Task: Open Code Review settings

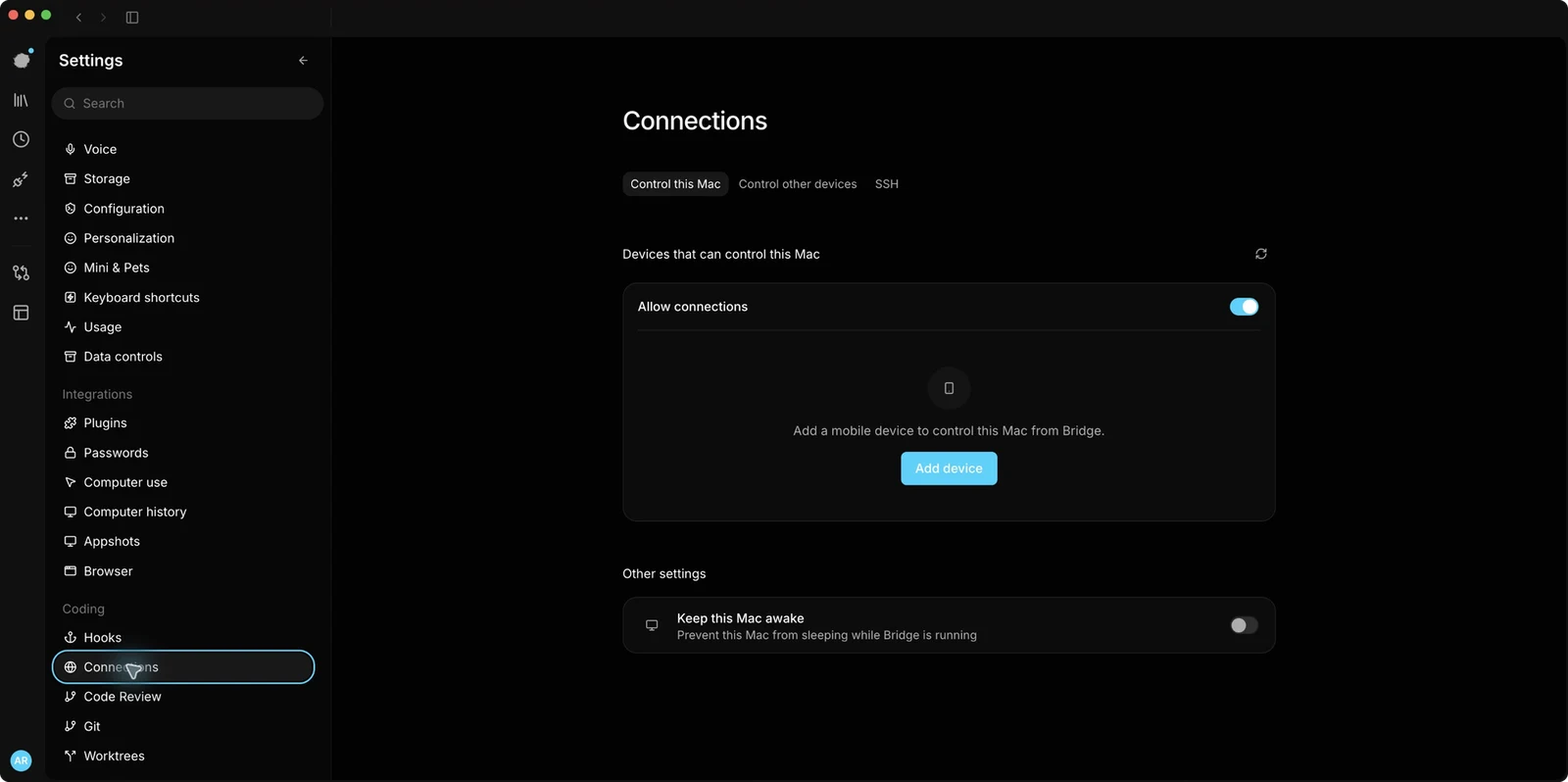Action: pyautogui.click(x=183, y=697)
